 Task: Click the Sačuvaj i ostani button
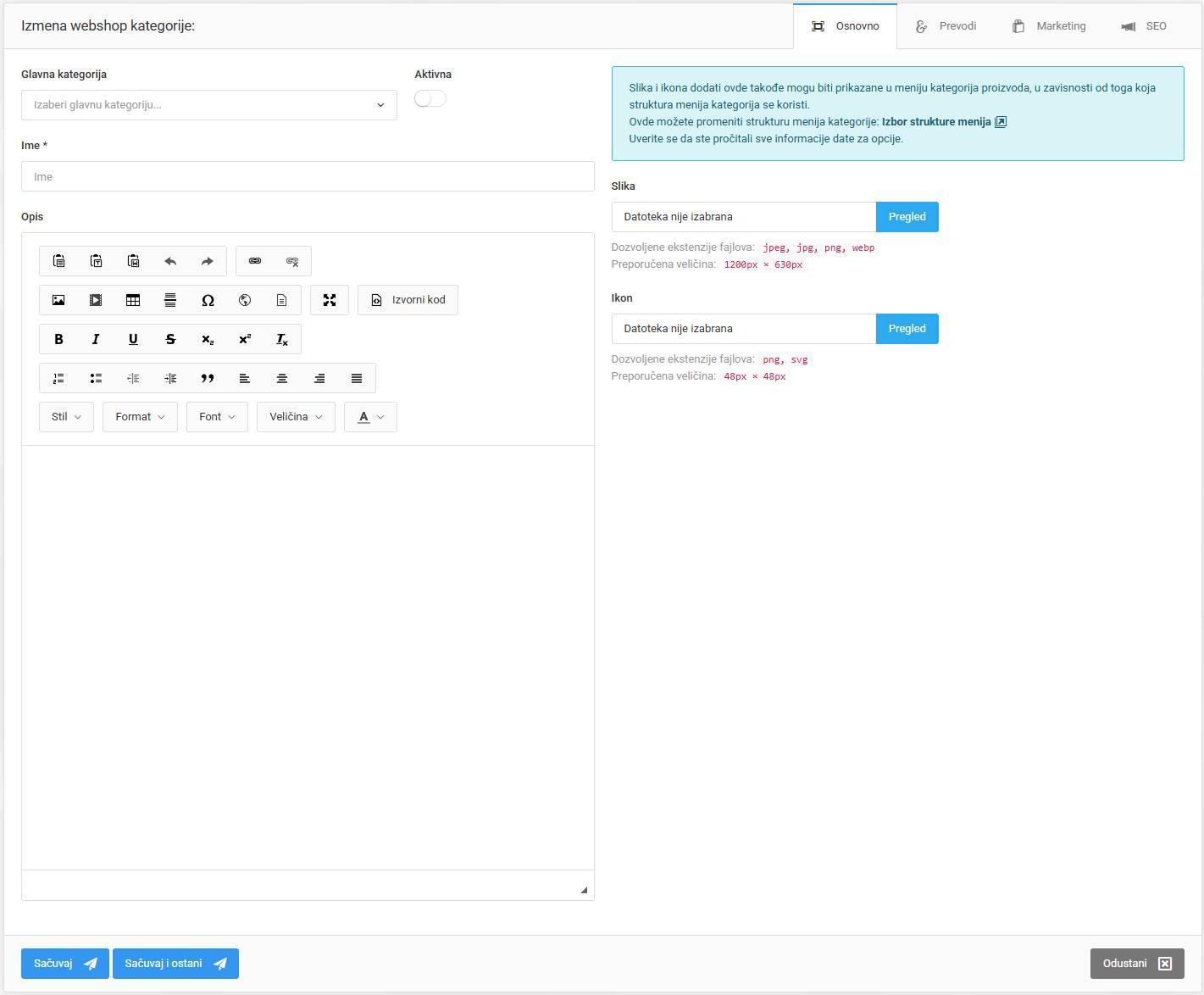point(175,963)
